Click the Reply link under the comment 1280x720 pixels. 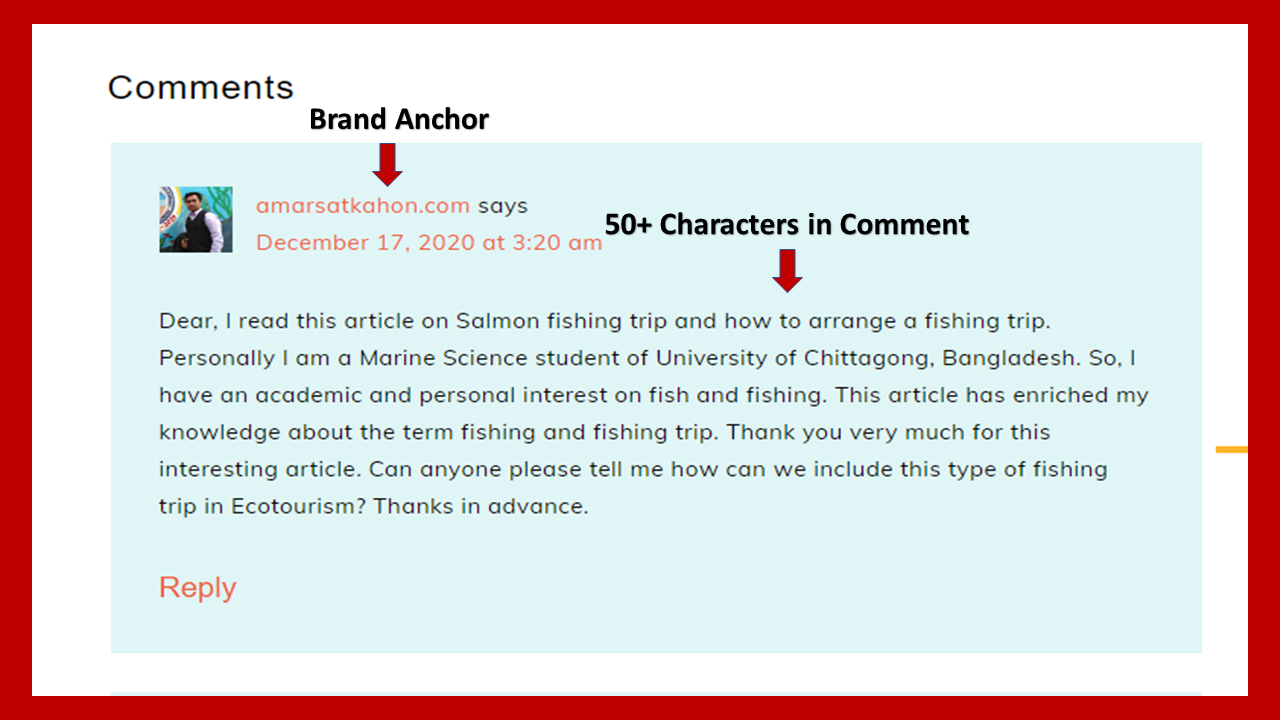tap(197, 587)
